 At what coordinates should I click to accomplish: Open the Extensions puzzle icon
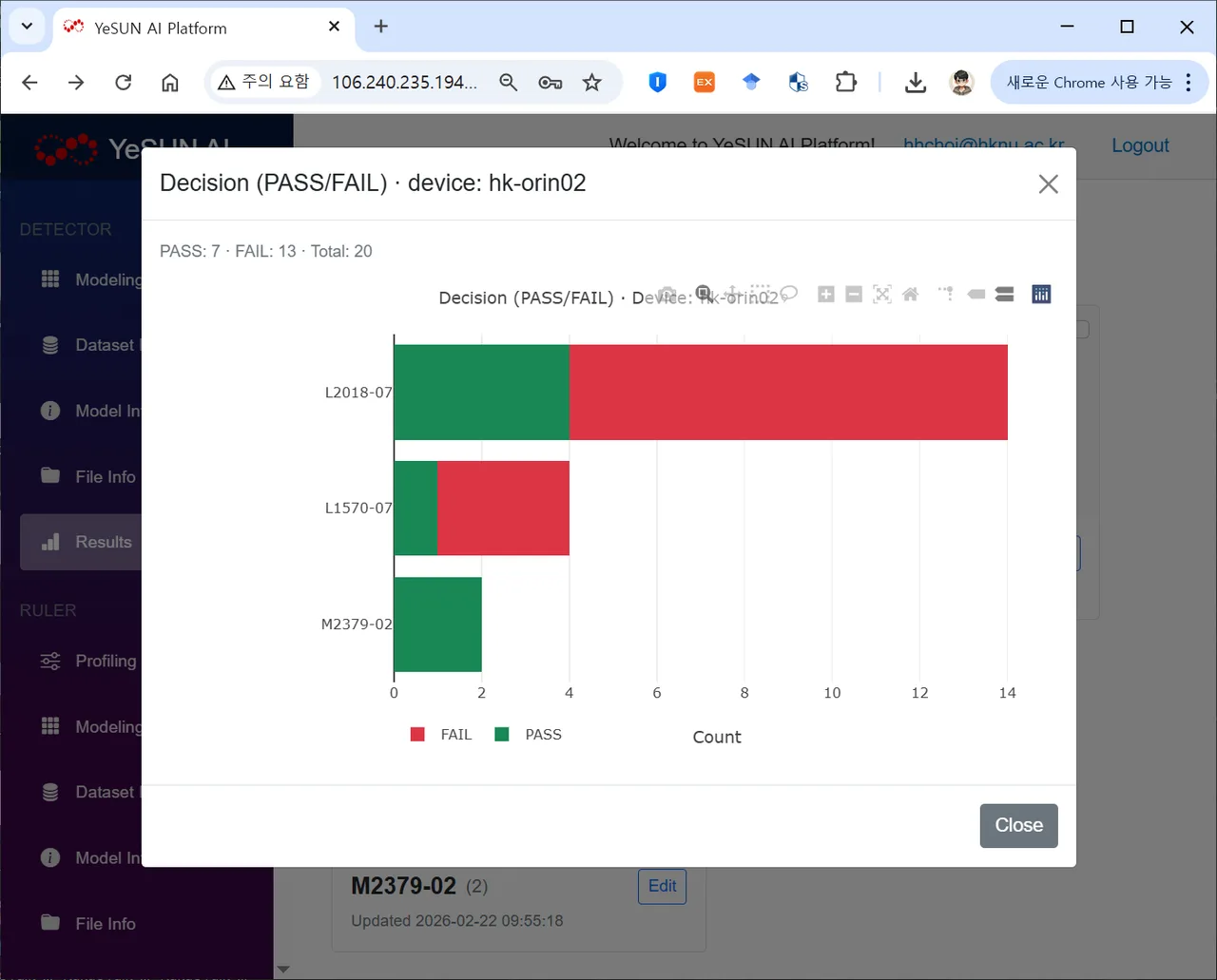point(845,83)
